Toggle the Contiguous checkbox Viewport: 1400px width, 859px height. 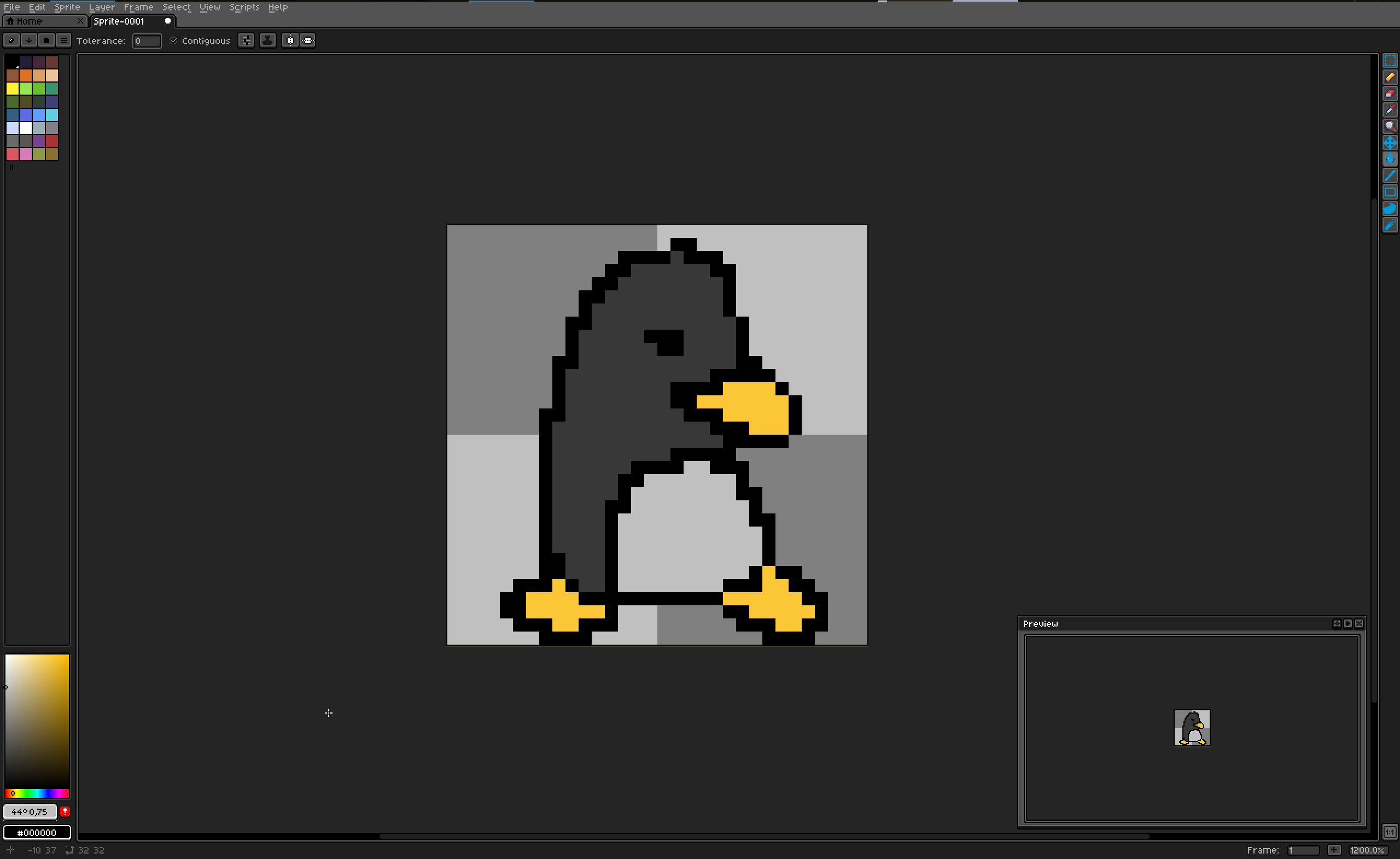(174, 41)
